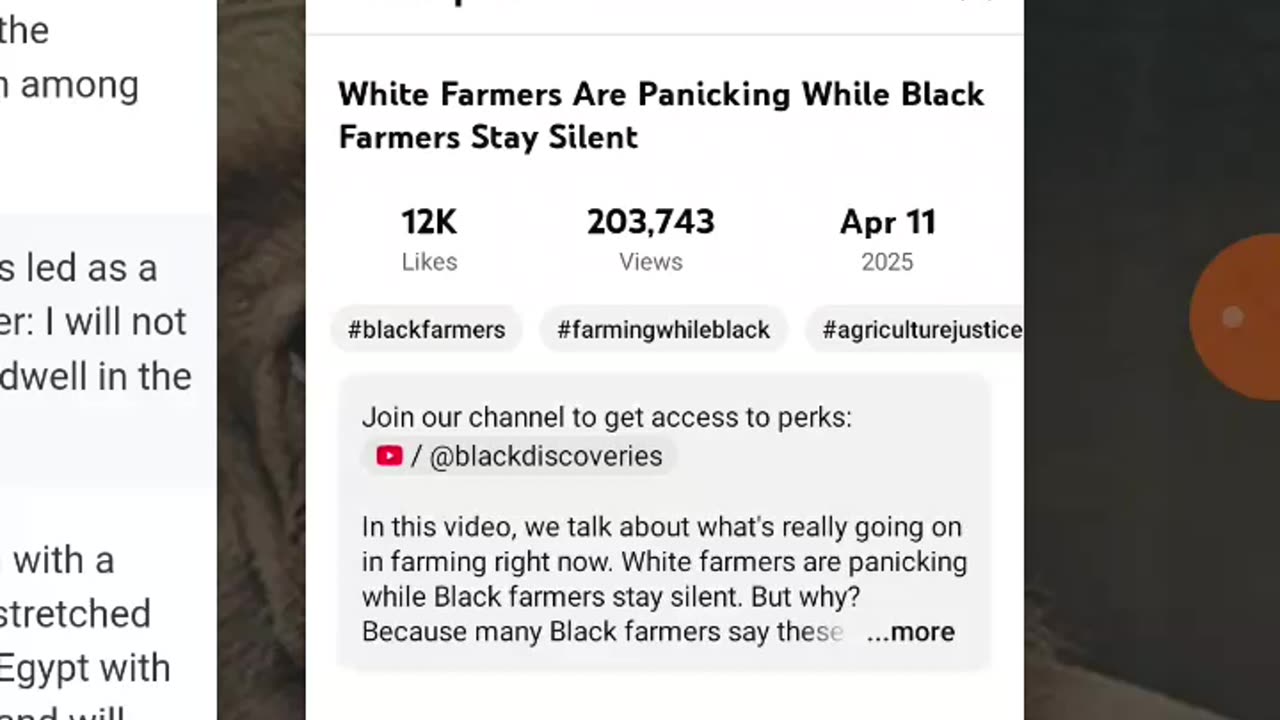Image resolution: width=1280 pixels, height=720 pixels.
Task: Click the White Farmers Are Panicking title
Action: click(x=661, y=115)
